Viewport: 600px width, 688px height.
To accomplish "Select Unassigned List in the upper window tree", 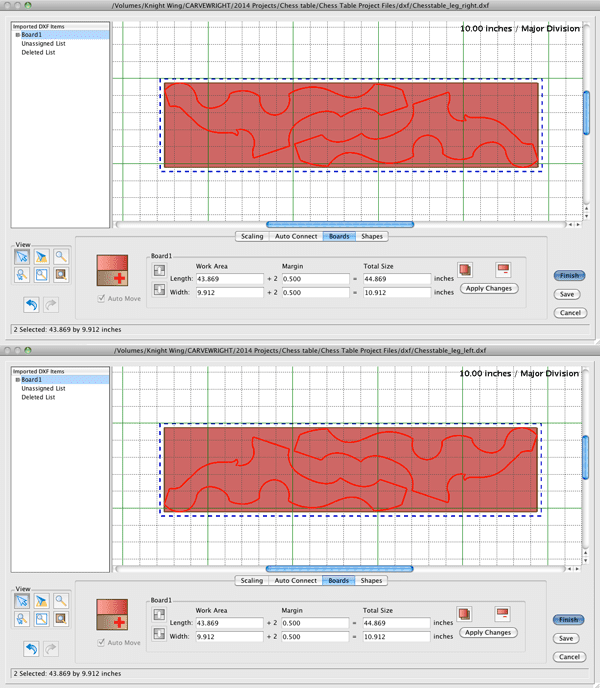I will (42, 43).
